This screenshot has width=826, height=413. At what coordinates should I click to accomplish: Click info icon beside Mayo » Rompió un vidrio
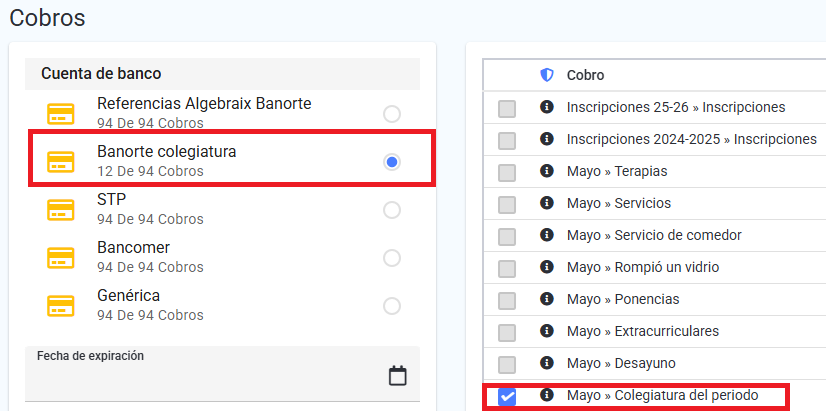[547, 267]
